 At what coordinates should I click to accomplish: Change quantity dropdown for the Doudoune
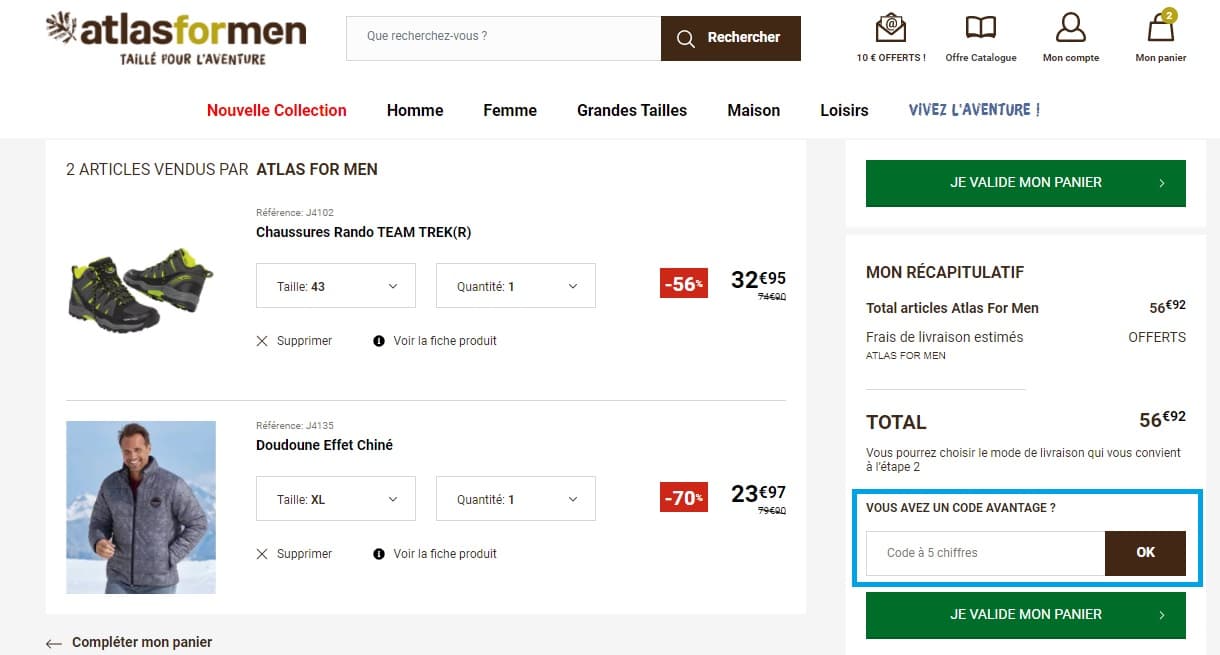click(515, 498)
